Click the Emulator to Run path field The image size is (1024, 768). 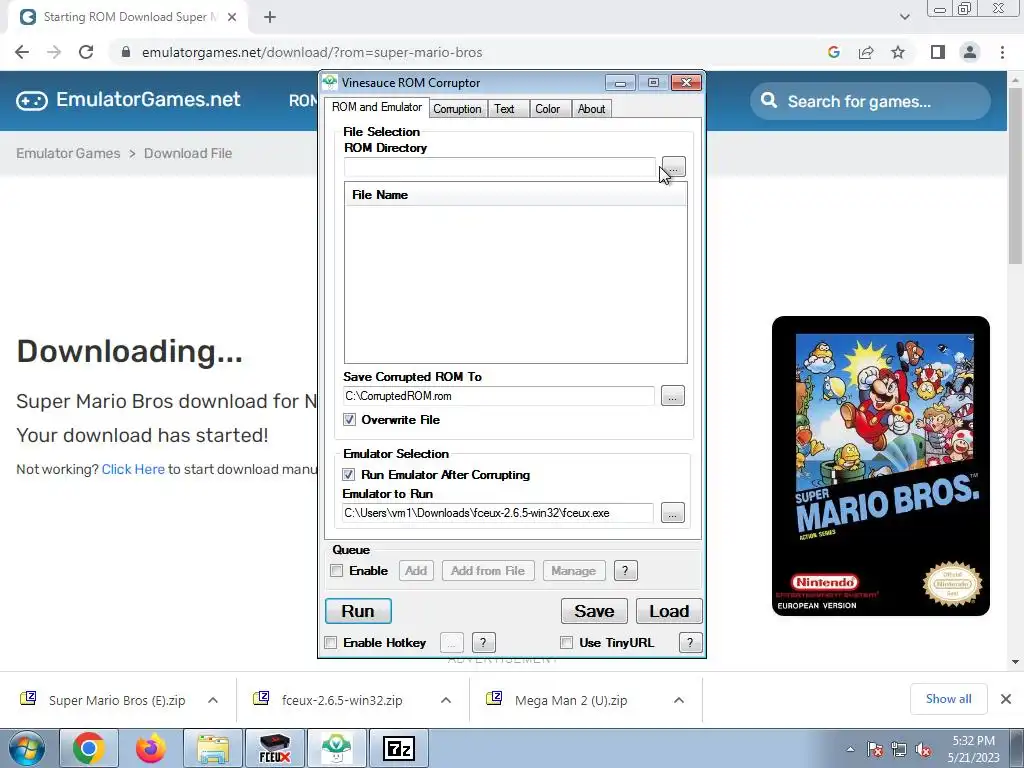click(498, 513)
